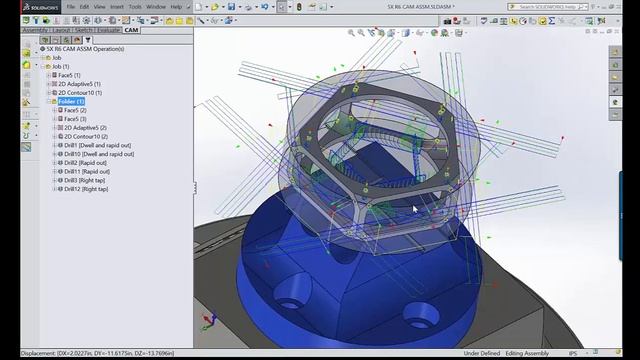The width and height of the screenshot is (640, 360).
Task: Click the wrench tool toolbar icon
Action: pyautogui.click(x=200, y=20)
